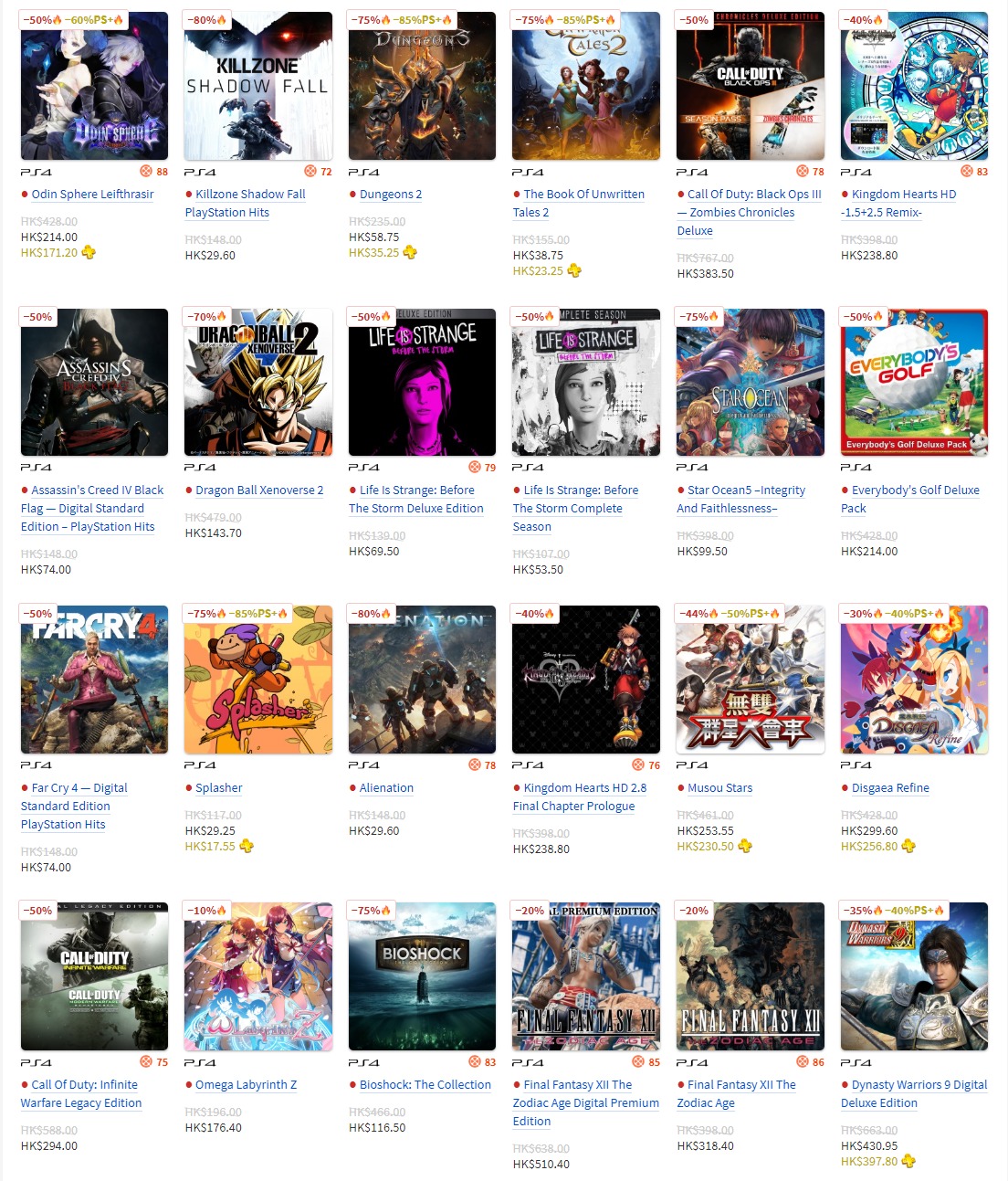
Task: Click the Call of Duty Infinite Warfare cover
Action: (x=95, y=976)
